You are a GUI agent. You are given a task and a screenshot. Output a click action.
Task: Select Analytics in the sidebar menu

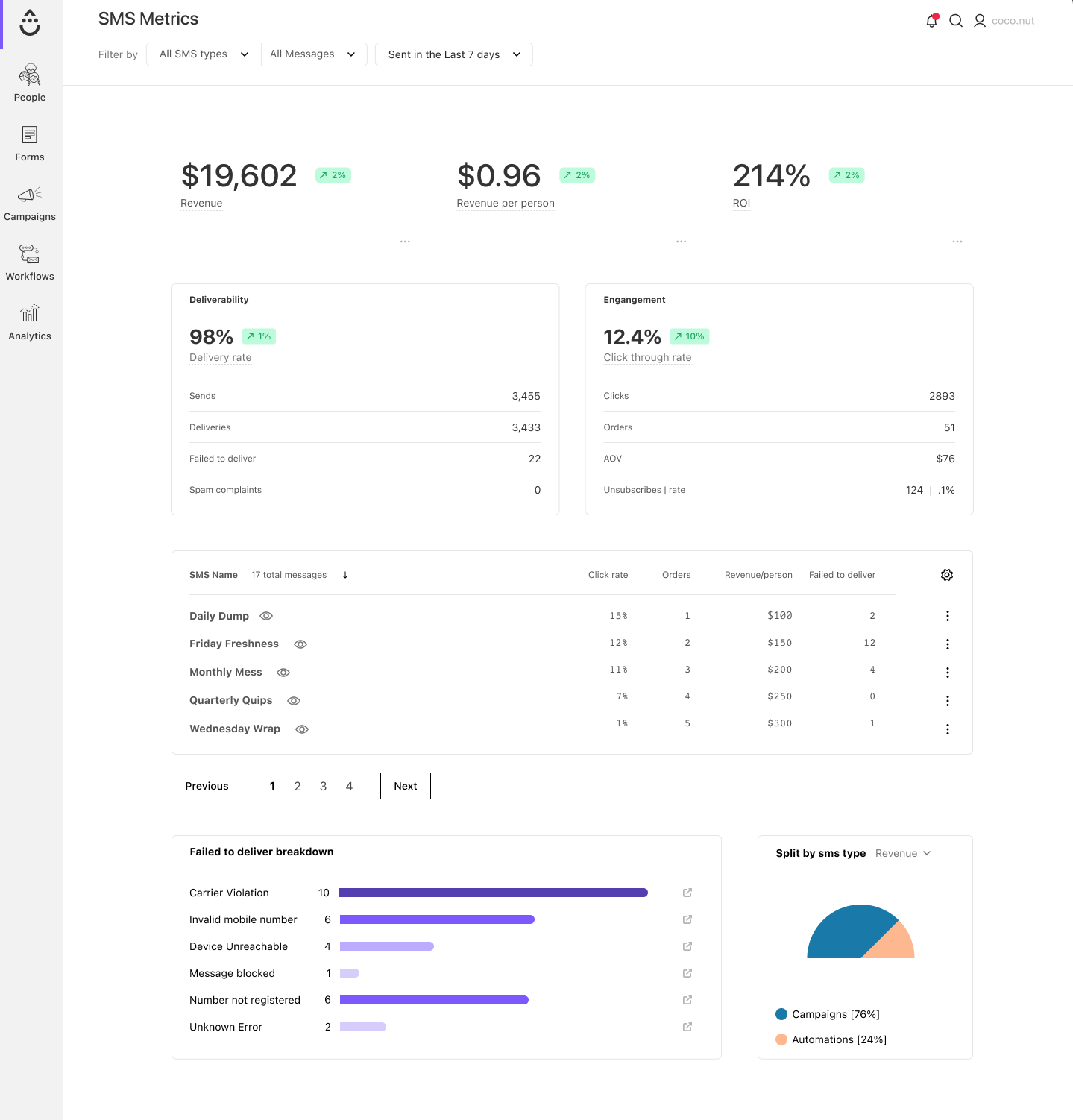(x=30, y=322)
